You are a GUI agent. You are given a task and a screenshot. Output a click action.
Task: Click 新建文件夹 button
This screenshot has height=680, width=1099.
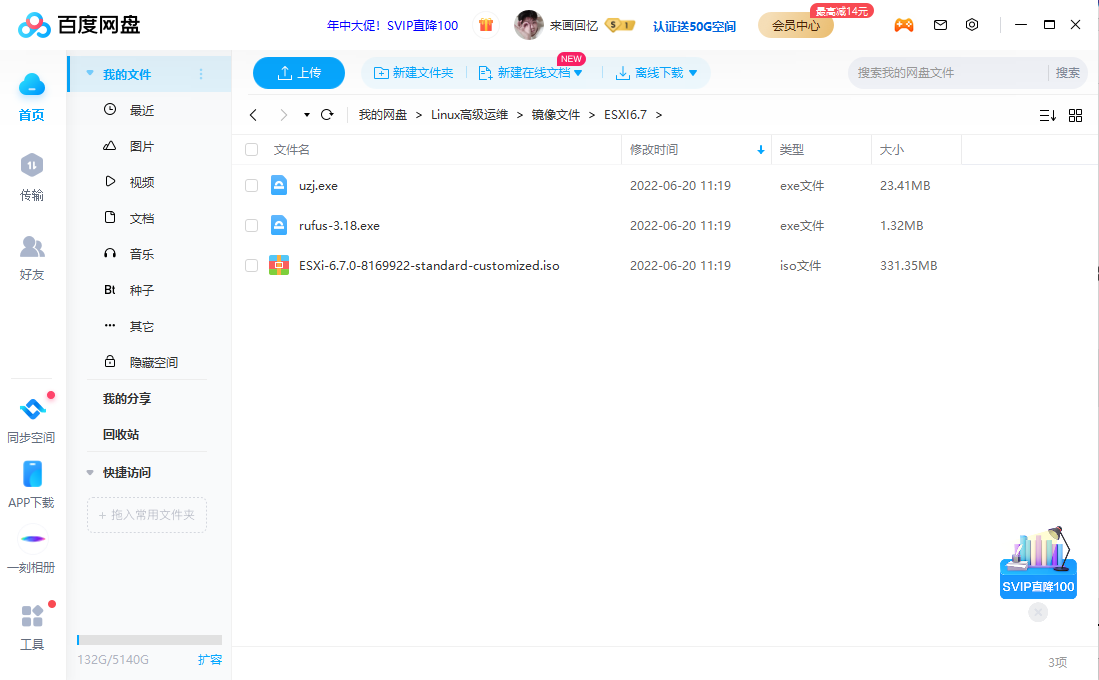point(414,73)
